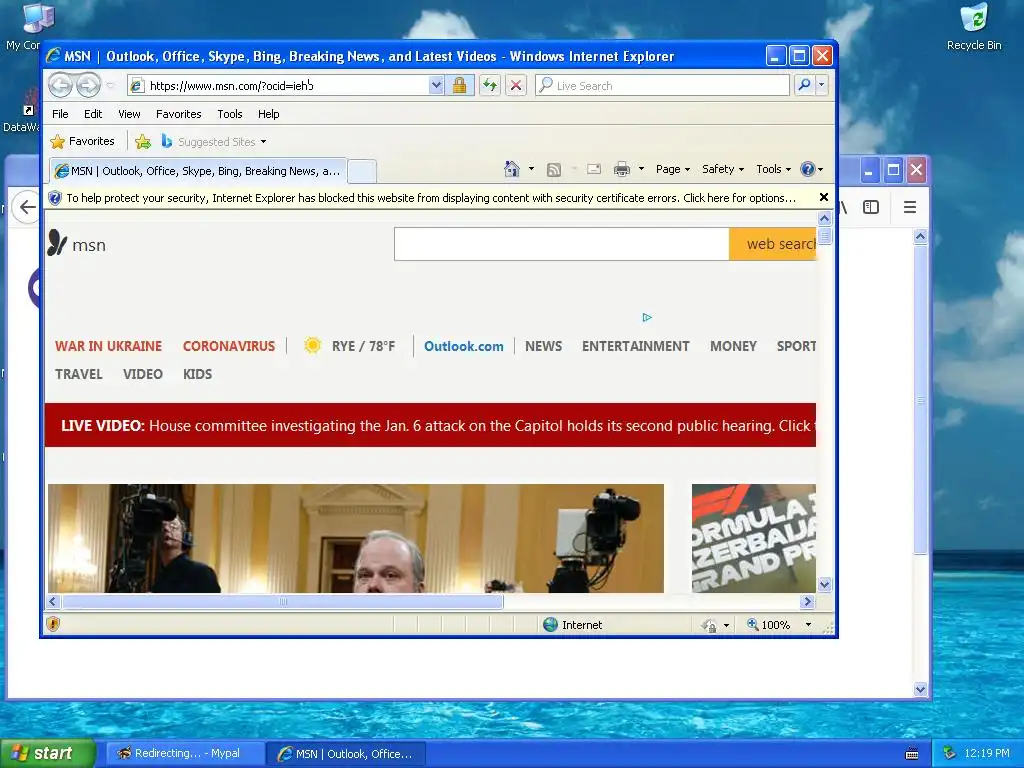1024x768 pixels.
Task: Expand Home button dropdown arrow
Action: (531, 168)
